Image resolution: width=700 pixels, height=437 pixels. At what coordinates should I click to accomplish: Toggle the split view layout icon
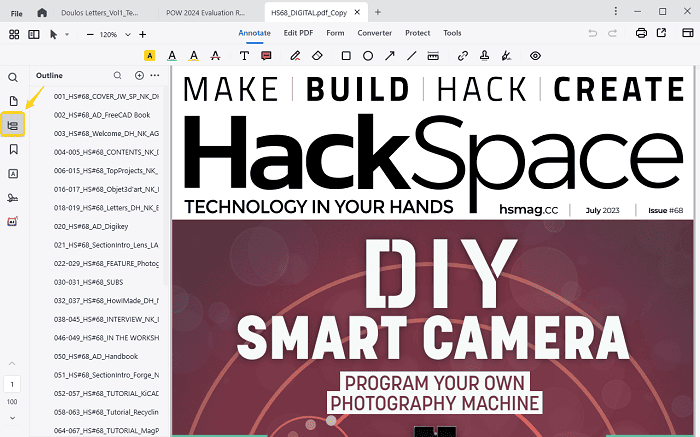[34, 34]
